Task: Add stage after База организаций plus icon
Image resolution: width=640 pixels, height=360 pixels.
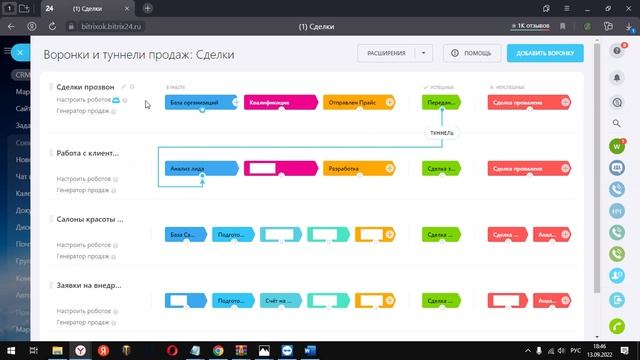Action: click(236, 102)
